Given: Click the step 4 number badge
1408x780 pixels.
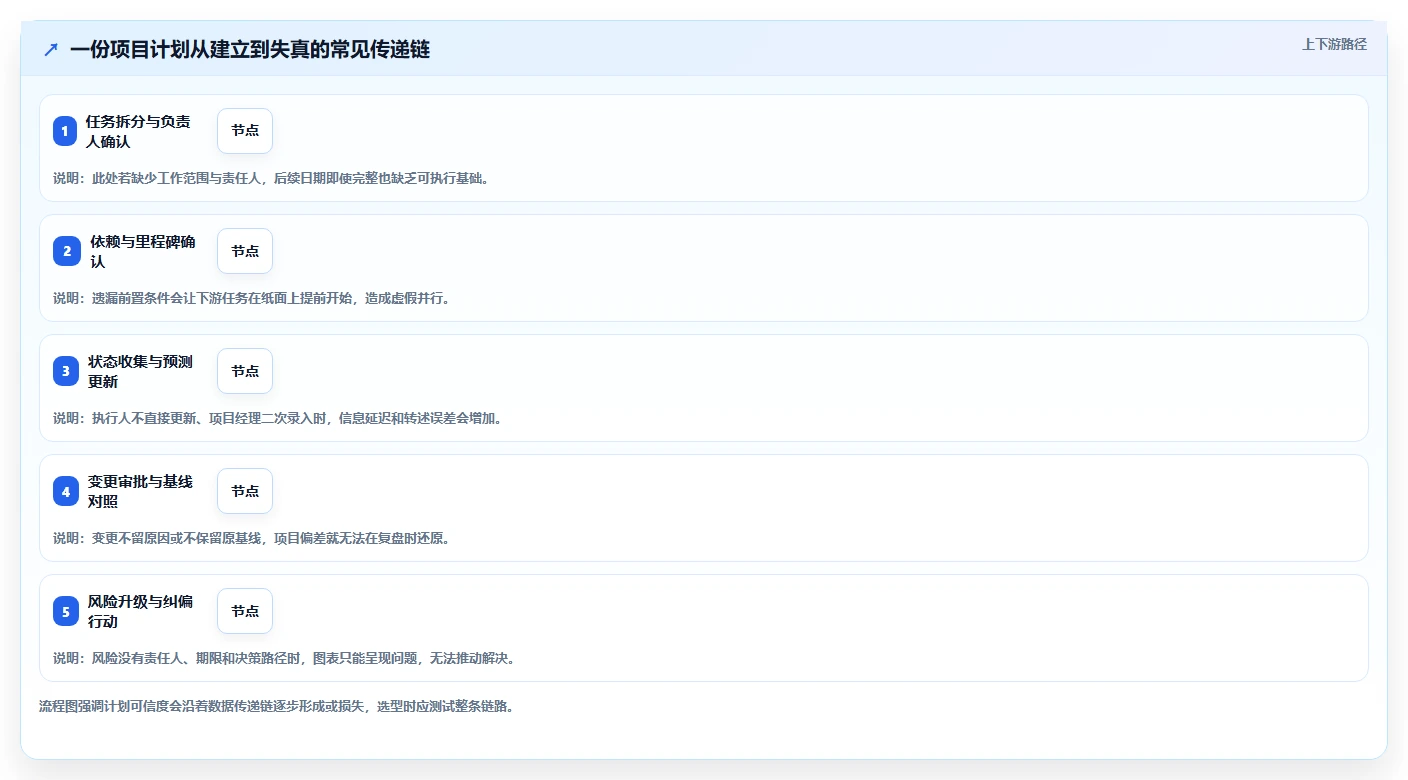Looking at the screenshot, I should [65, 491].
